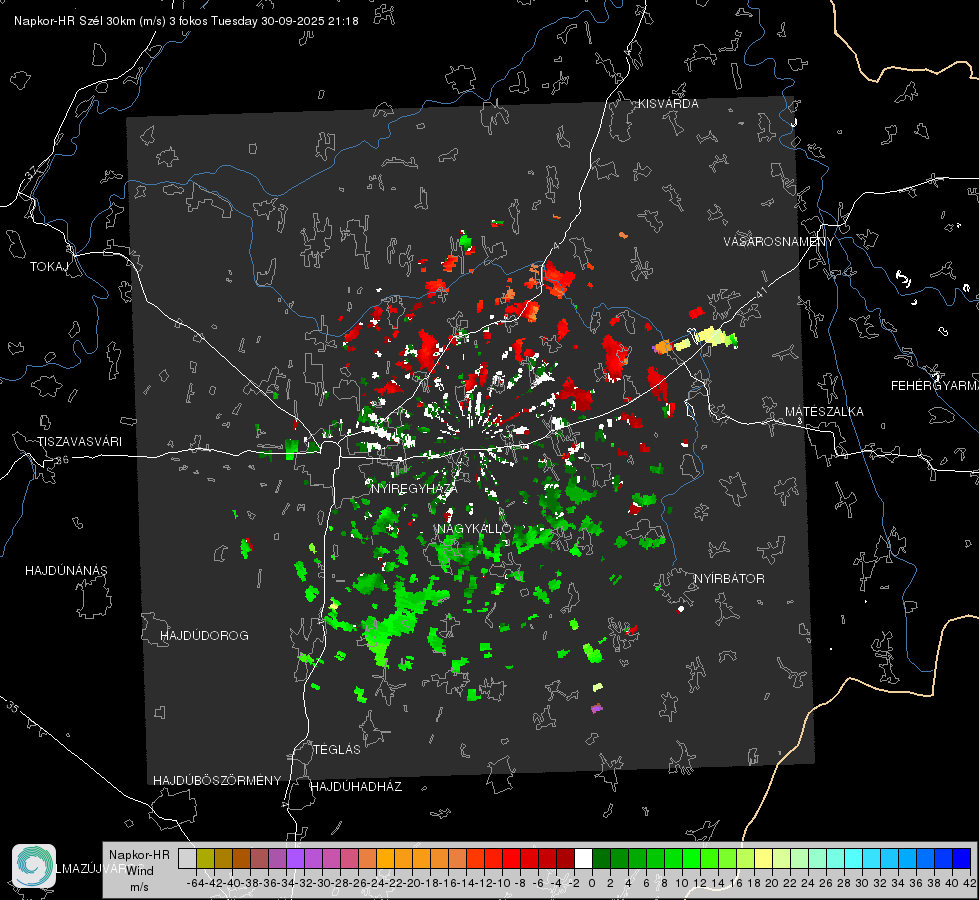Click the NYÍRBÁTOR town label
The image size is (979, 900).
[x=729, y=579]
